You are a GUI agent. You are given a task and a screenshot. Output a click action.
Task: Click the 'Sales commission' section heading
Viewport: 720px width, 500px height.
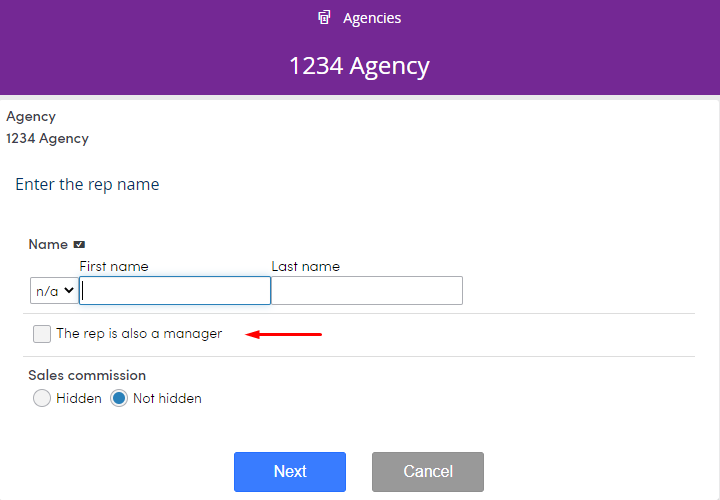87,375
